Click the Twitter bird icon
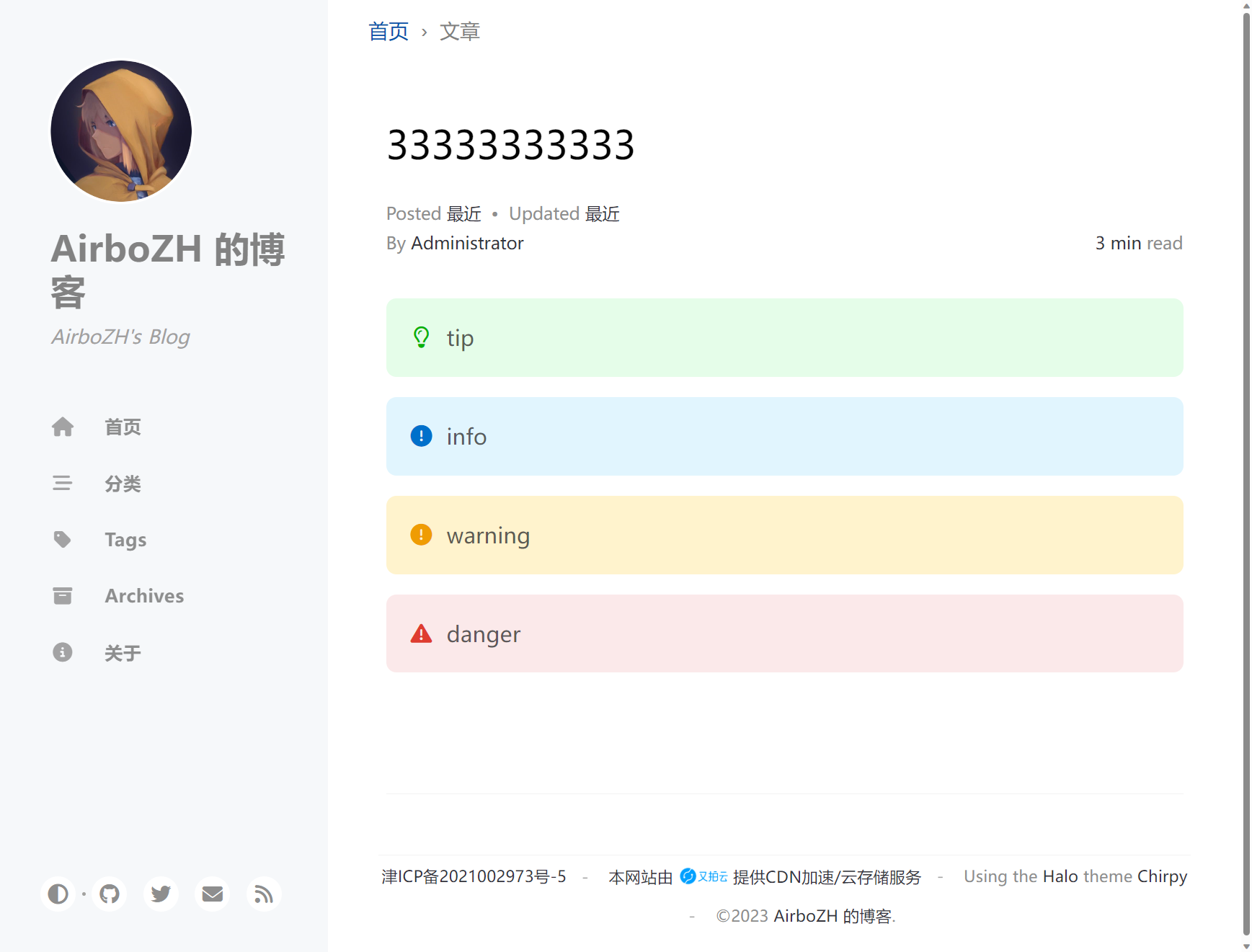The width and height of the screenshot is (1252, 952). coord(160,894)
